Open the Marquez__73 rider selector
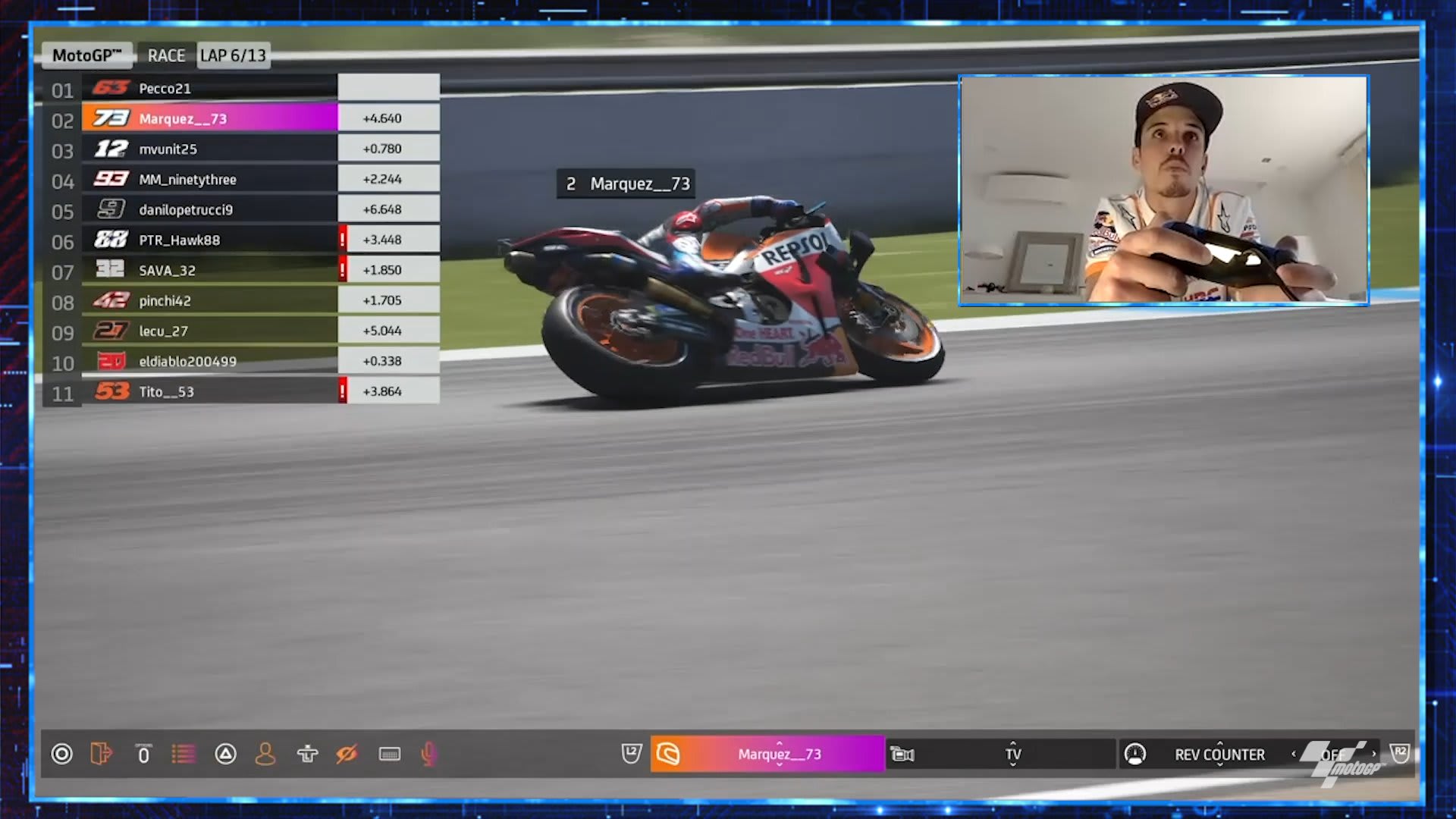The image size is (1456, 819). coord(779,754)
